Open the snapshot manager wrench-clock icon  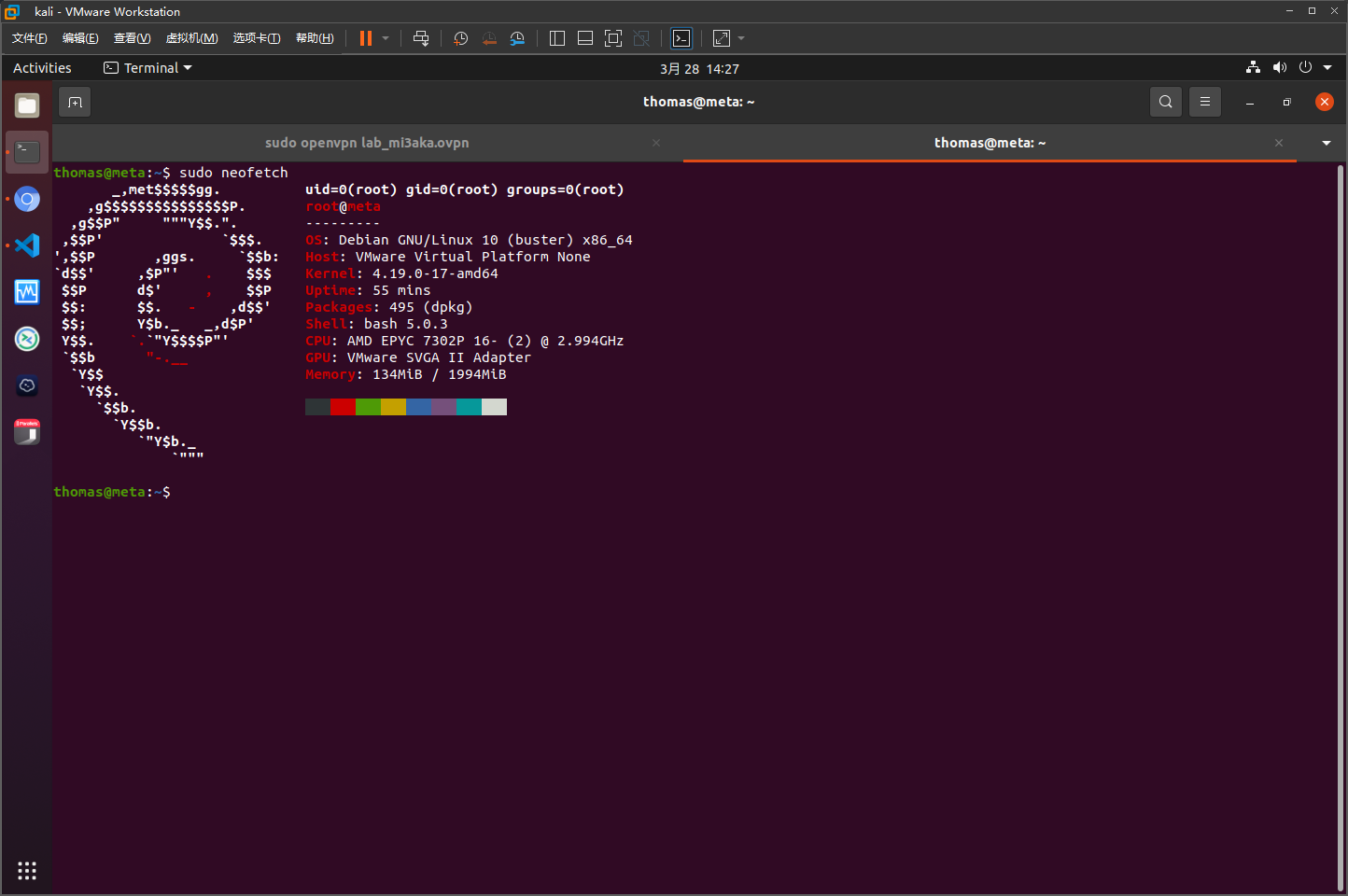point(517,38)
